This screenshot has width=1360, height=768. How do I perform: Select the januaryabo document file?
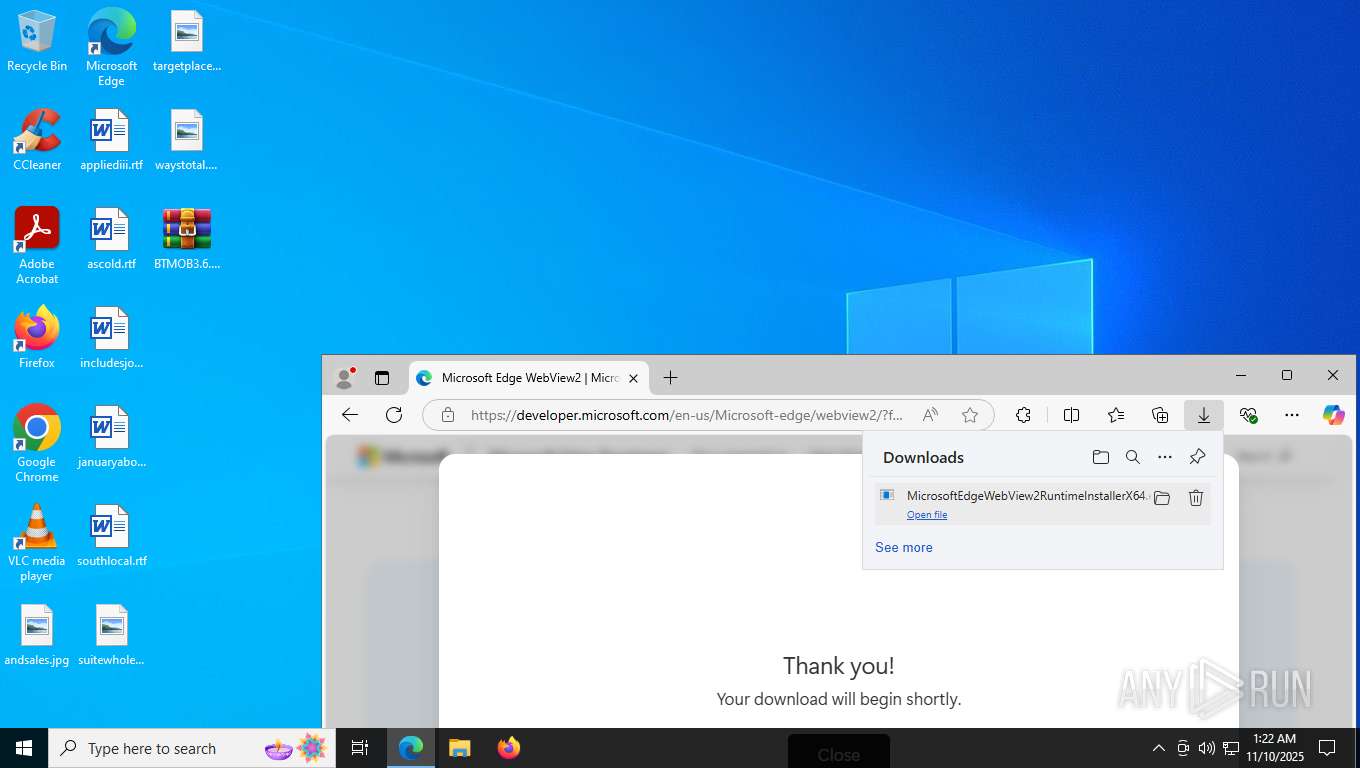[111, 437]
